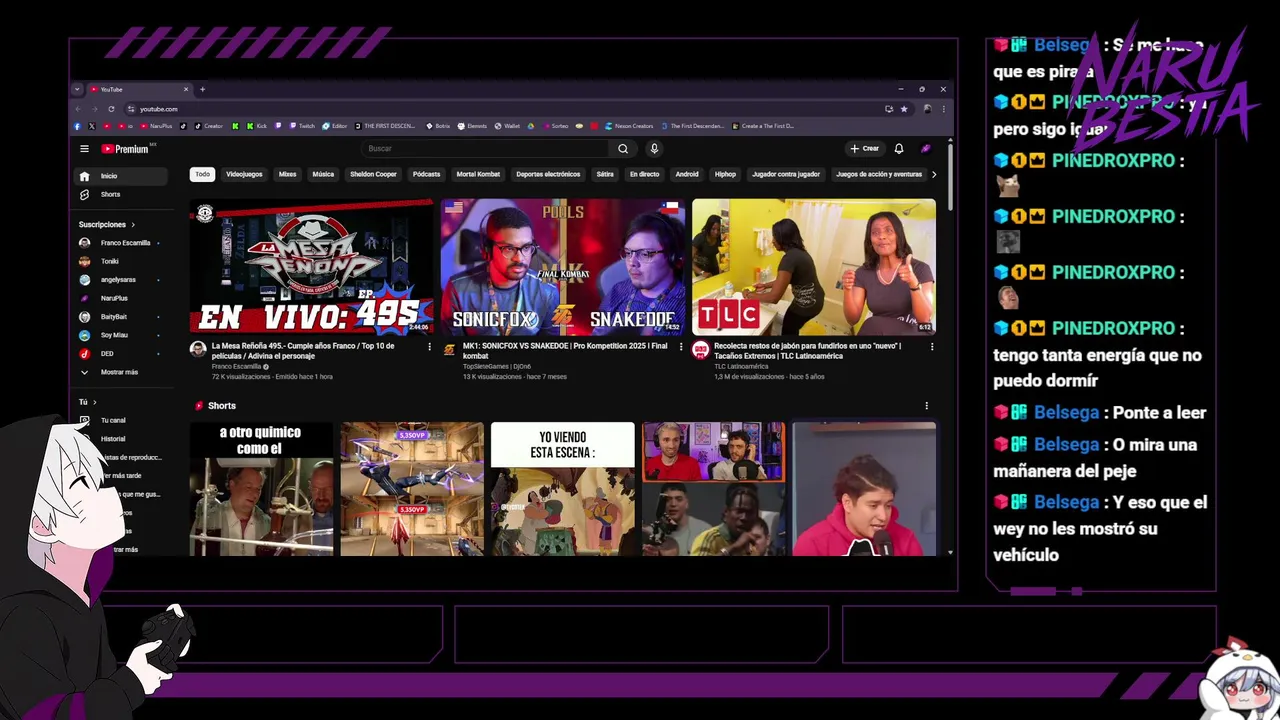The width and height of the screenshot is (1280, 720).
Task: Open the angelysaras subscription
Action: click(122, 280)
